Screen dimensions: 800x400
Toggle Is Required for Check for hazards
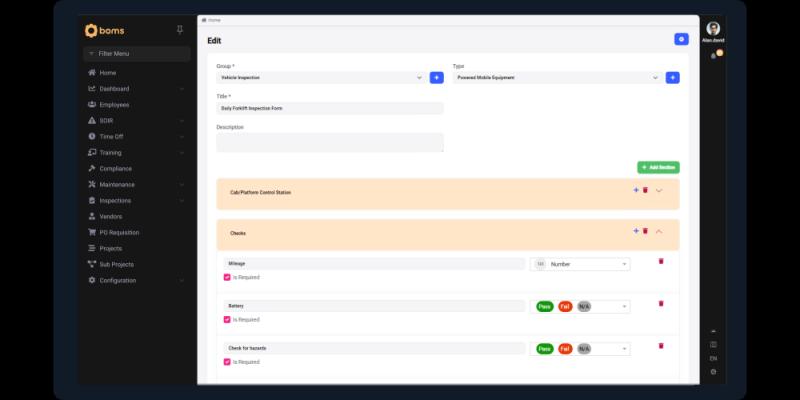tap(227, 362)
